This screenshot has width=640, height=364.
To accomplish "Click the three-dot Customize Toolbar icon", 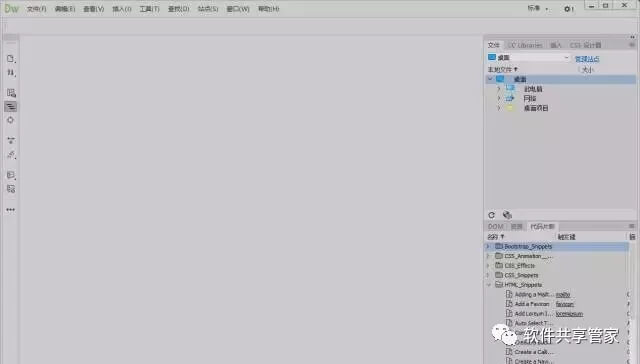I will (11, 210).
